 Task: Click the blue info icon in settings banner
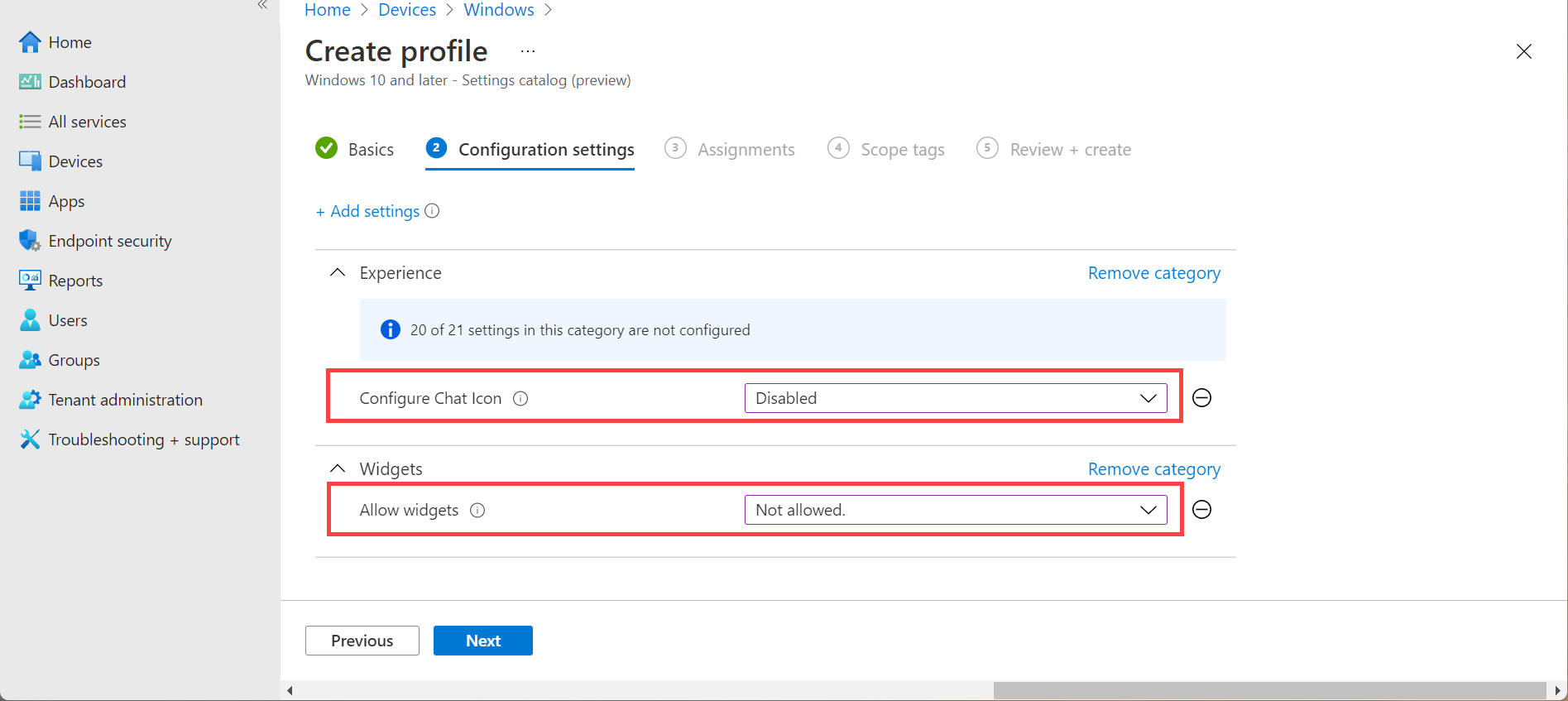coord(391,329)
